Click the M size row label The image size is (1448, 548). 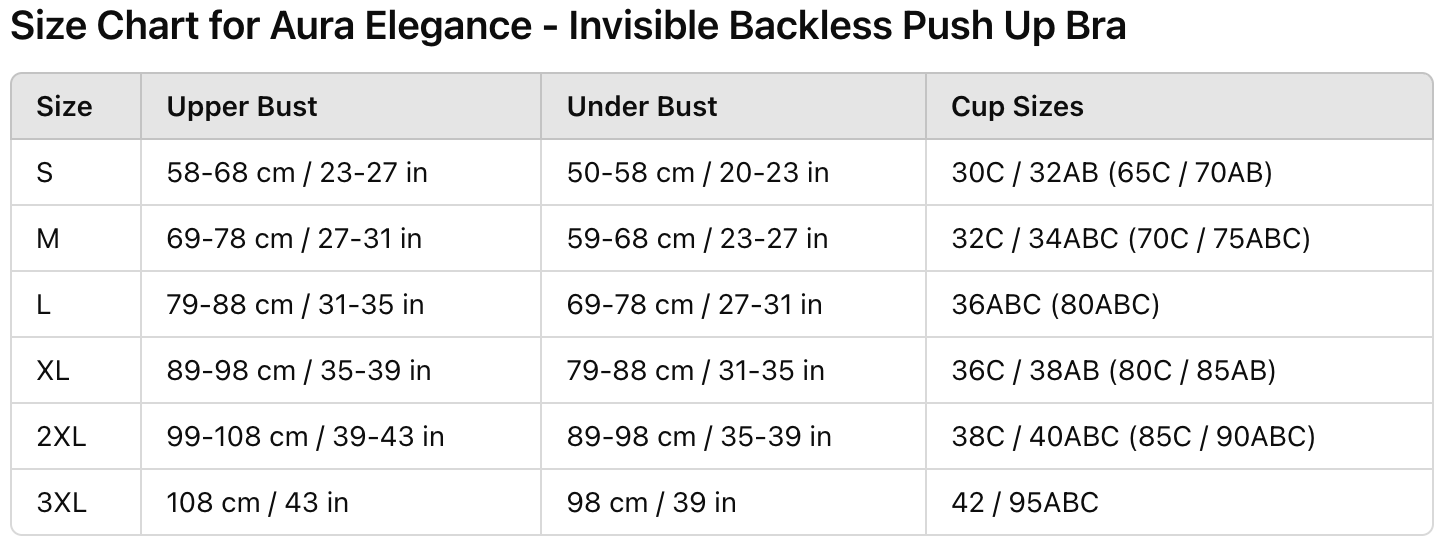click(48, 239)
